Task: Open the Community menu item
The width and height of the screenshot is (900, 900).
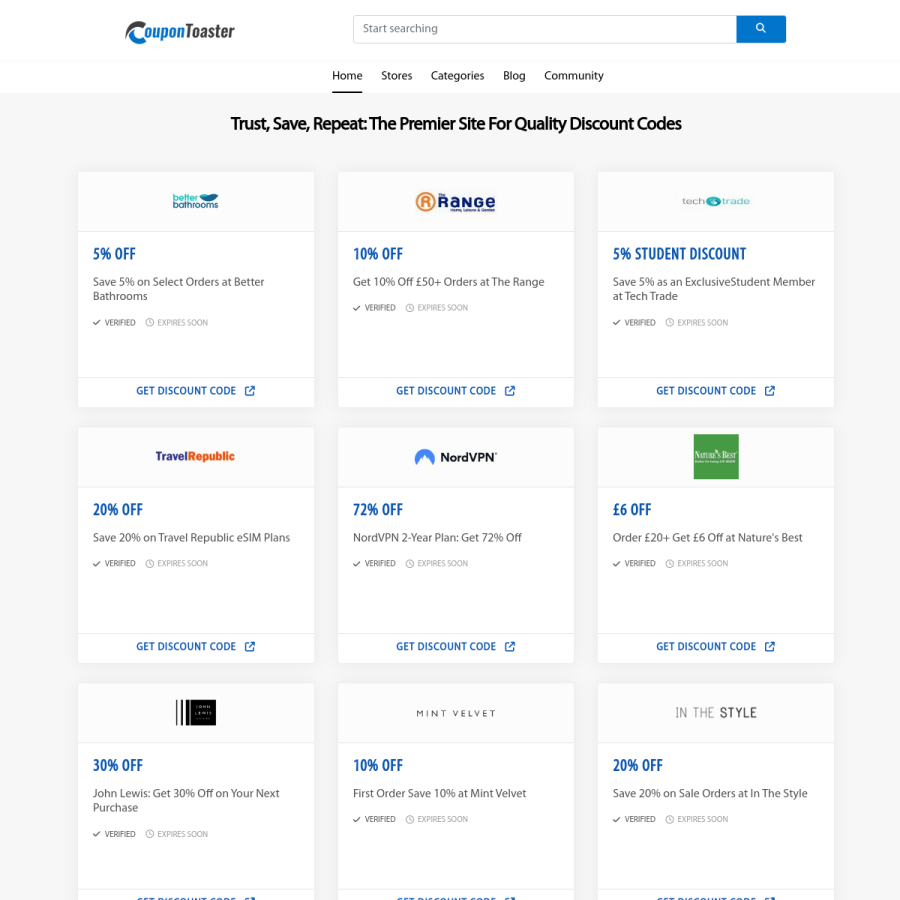Action: point(574,76)
